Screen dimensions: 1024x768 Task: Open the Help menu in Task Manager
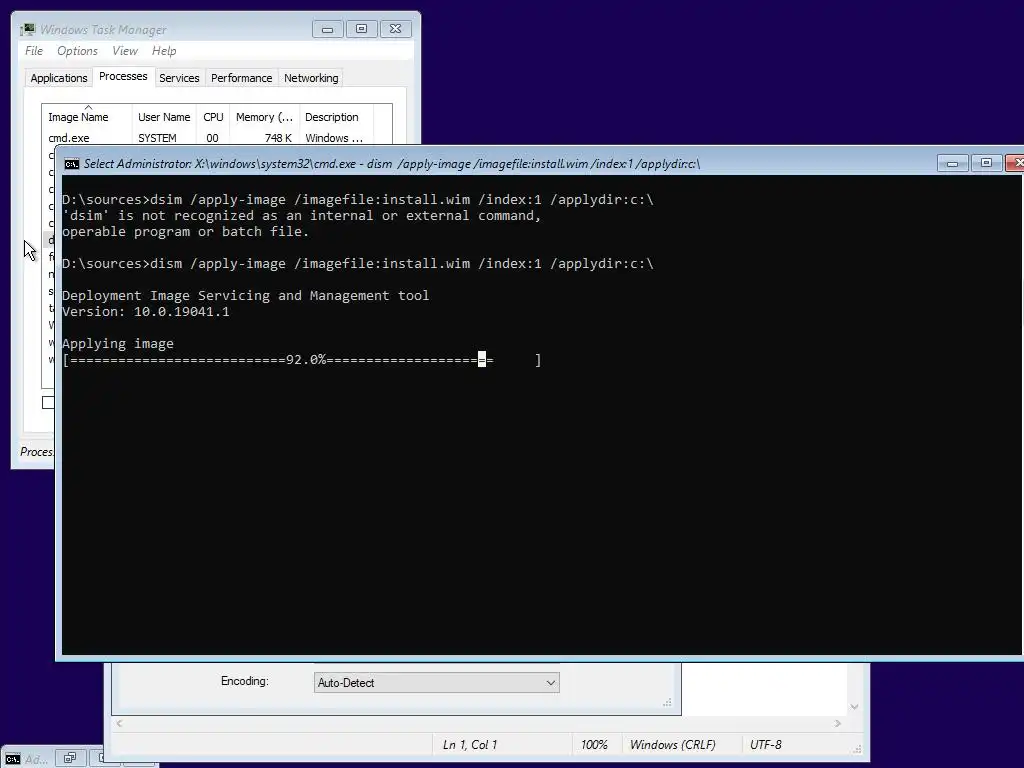(164, 51)
